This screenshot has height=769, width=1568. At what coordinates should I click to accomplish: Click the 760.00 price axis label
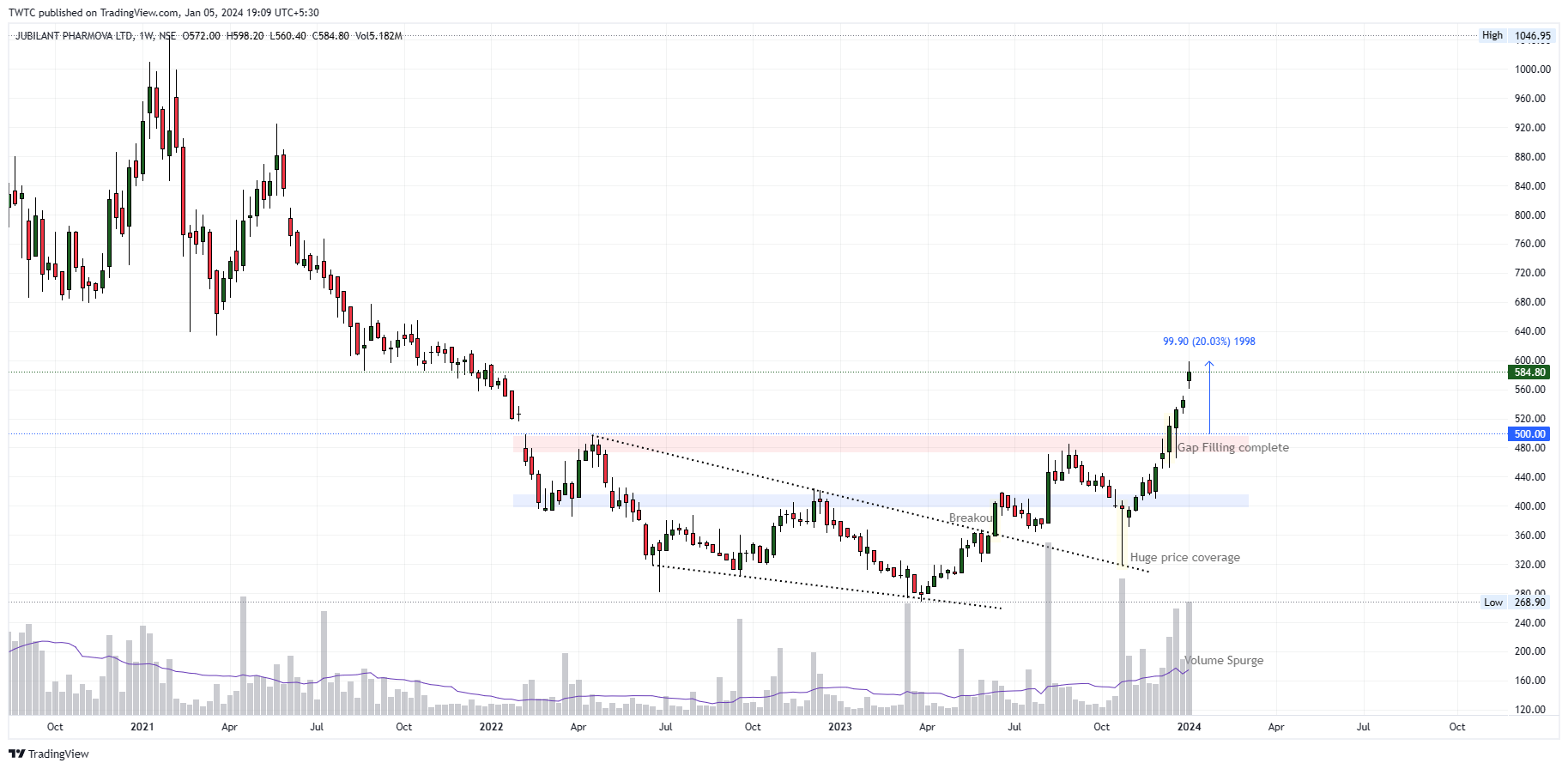[1529, 244]
